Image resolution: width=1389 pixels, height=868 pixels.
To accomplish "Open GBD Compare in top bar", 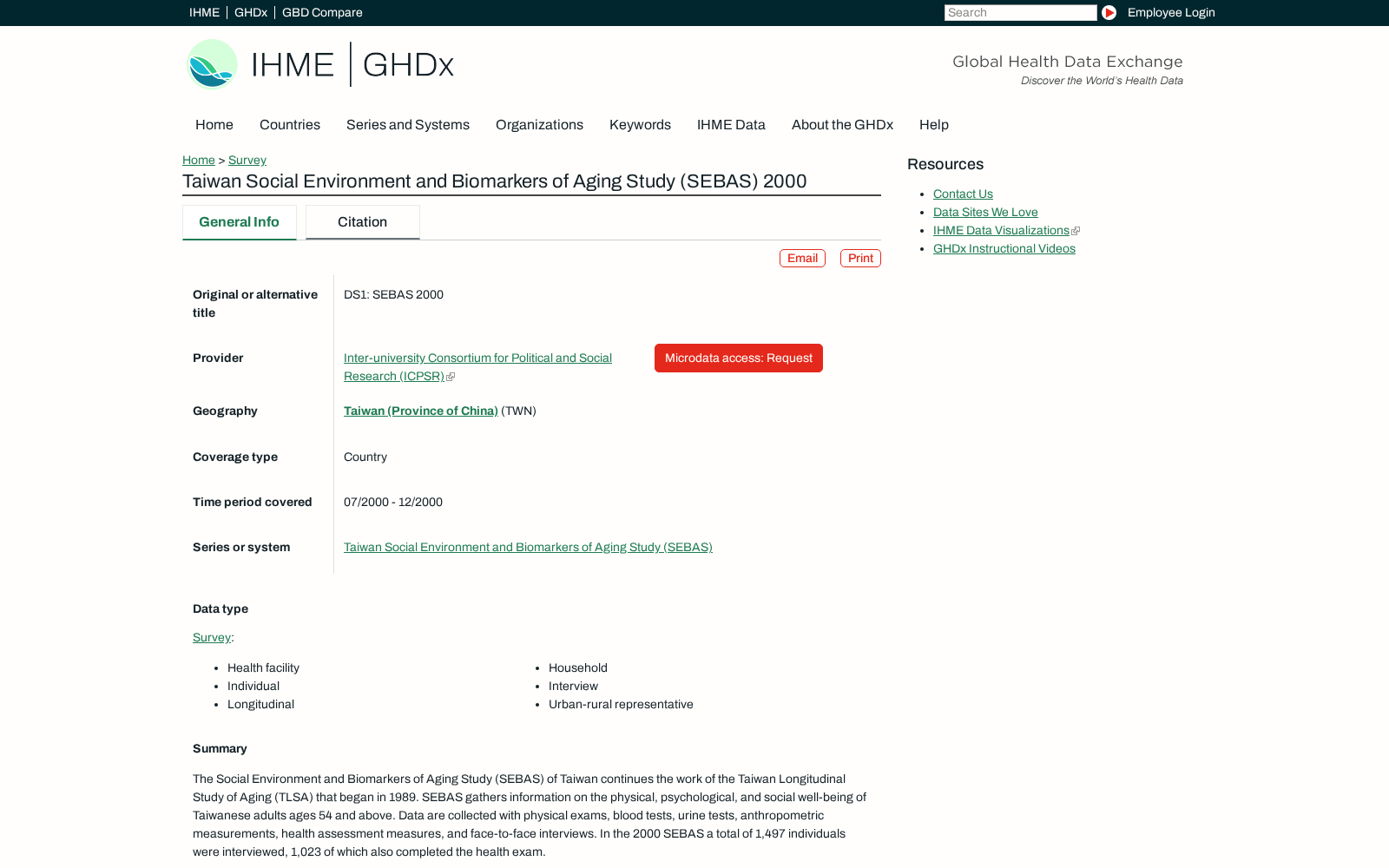I will (322, 12).
